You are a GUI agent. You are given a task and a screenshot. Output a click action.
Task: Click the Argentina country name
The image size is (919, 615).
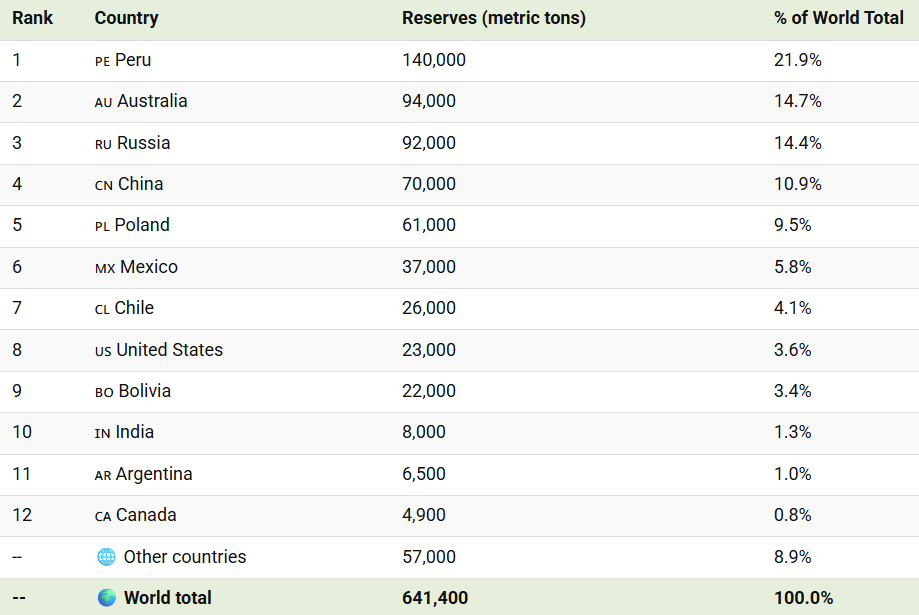tap(154, 474)
